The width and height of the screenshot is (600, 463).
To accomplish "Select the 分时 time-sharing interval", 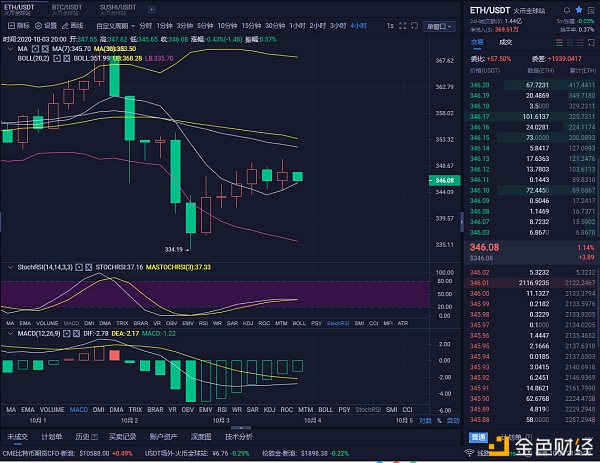I will point(146,26).
